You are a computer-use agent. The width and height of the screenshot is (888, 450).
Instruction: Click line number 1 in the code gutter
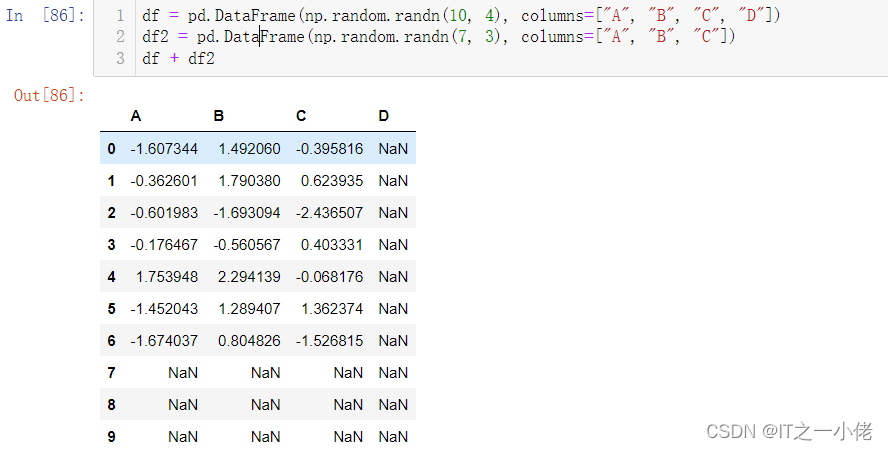(120, 15)
